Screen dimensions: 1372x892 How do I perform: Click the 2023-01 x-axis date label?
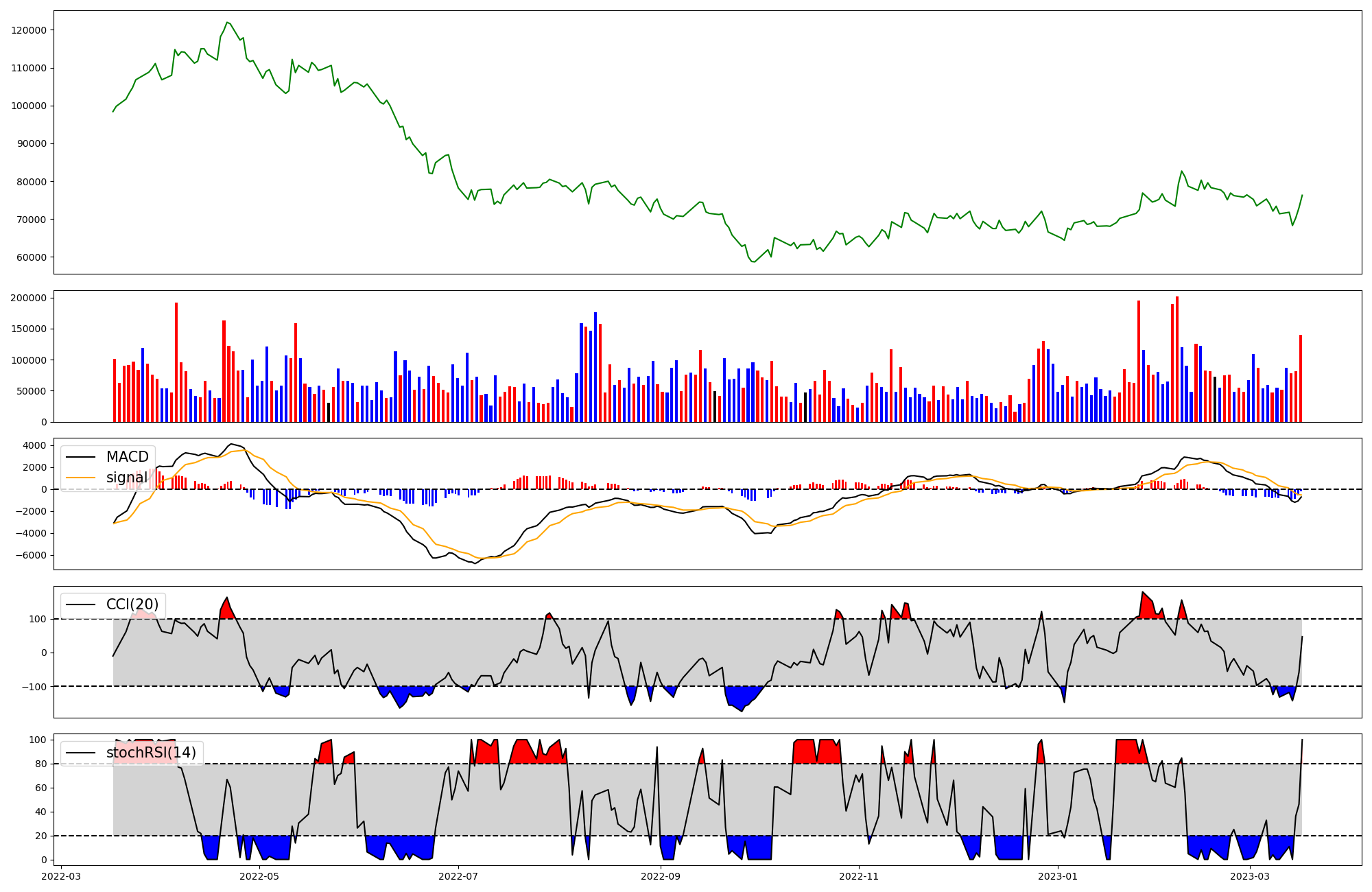click(x=1057, y=876)
